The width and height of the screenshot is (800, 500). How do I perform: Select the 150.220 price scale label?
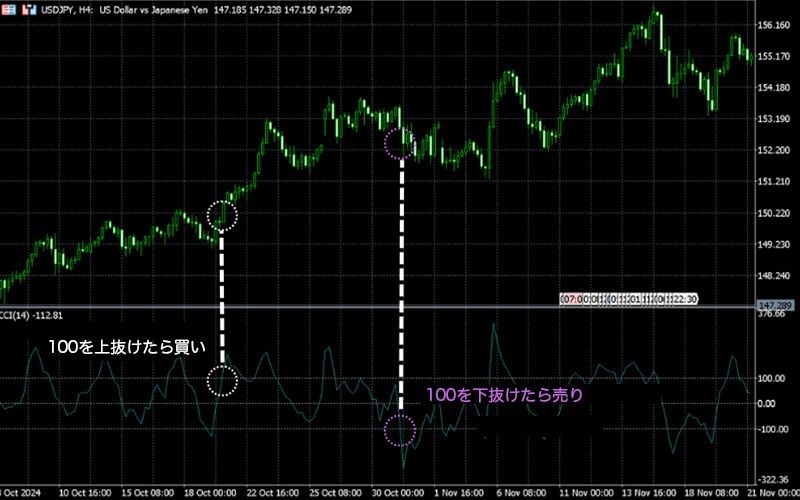pos(774,213)
